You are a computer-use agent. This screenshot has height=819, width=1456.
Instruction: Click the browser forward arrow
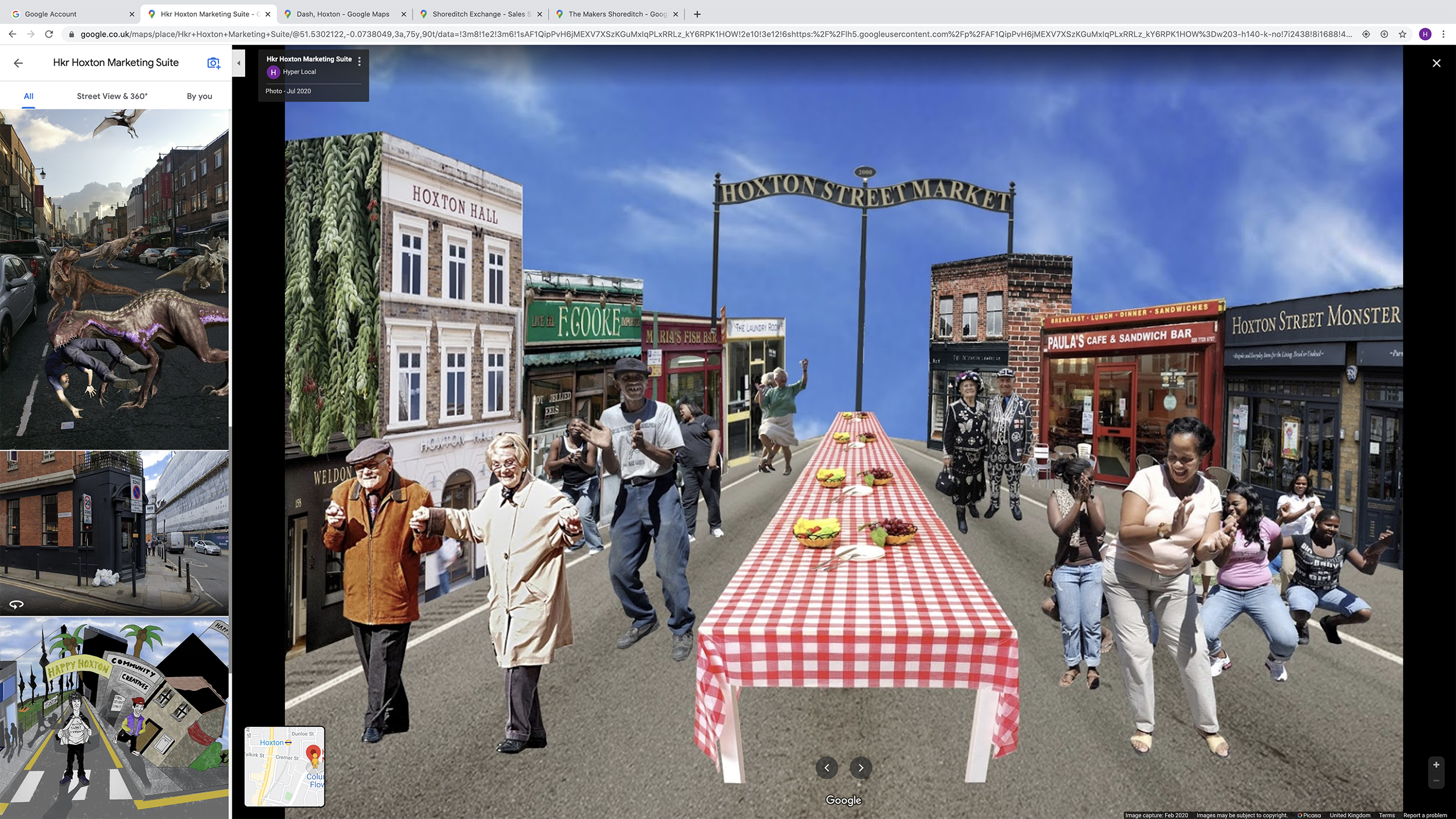click(31, 34)
